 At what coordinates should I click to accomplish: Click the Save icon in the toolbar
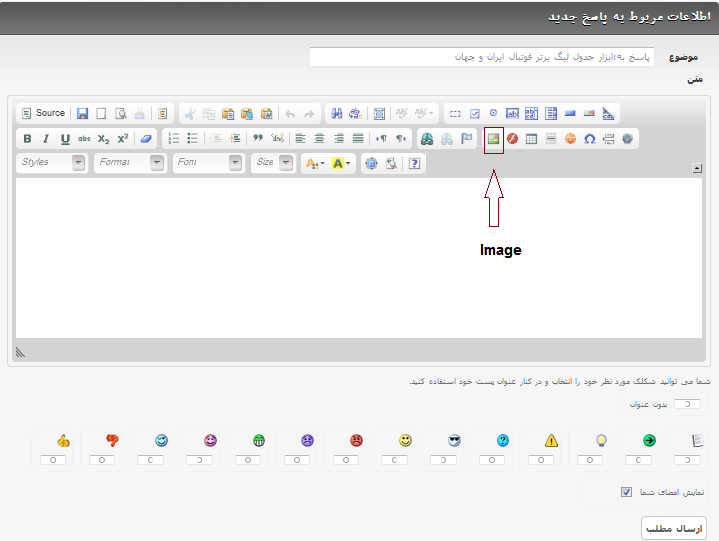pos(82,114)
